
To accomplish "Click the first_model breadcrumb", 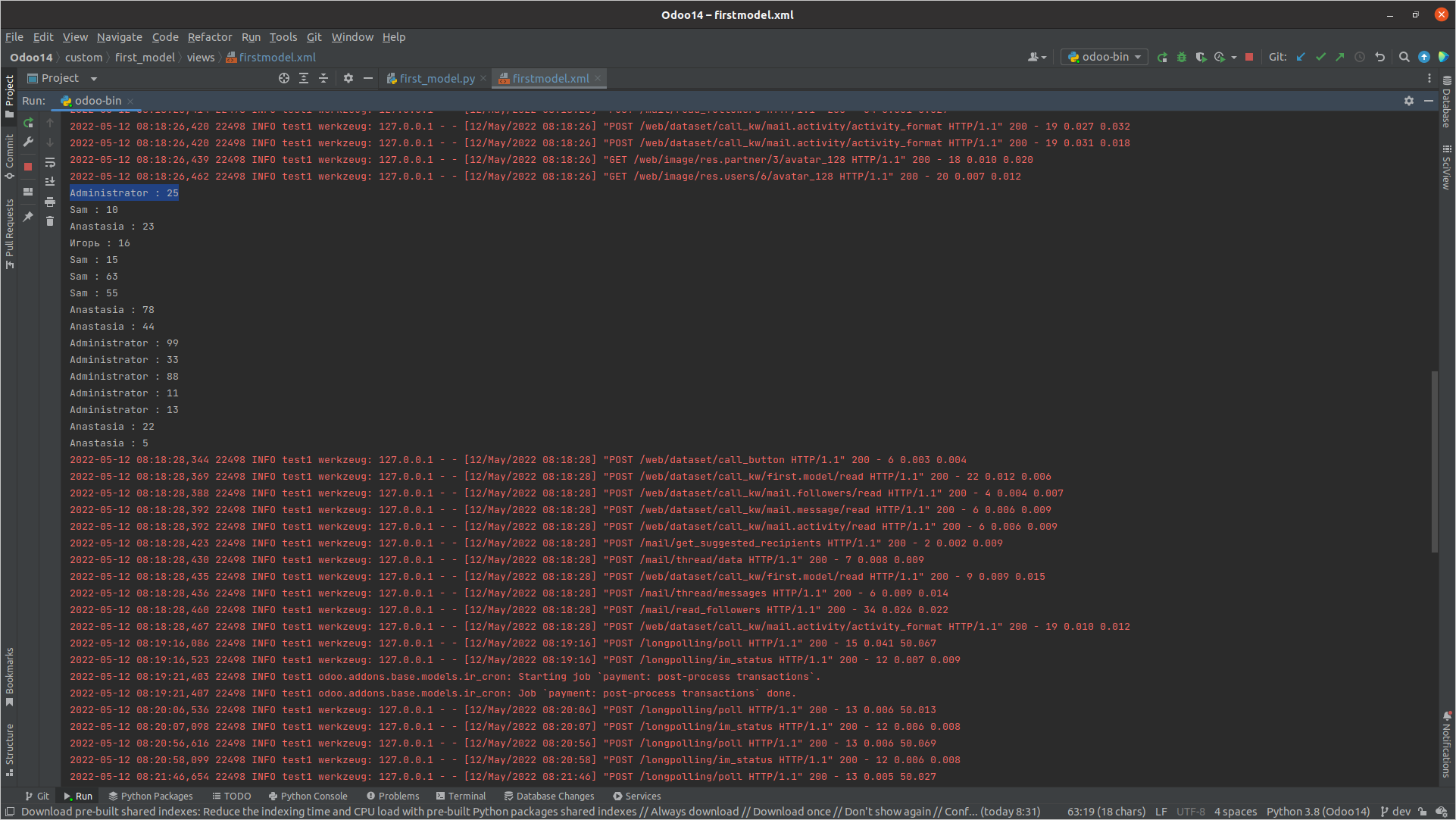I will (x=145, y=58).
